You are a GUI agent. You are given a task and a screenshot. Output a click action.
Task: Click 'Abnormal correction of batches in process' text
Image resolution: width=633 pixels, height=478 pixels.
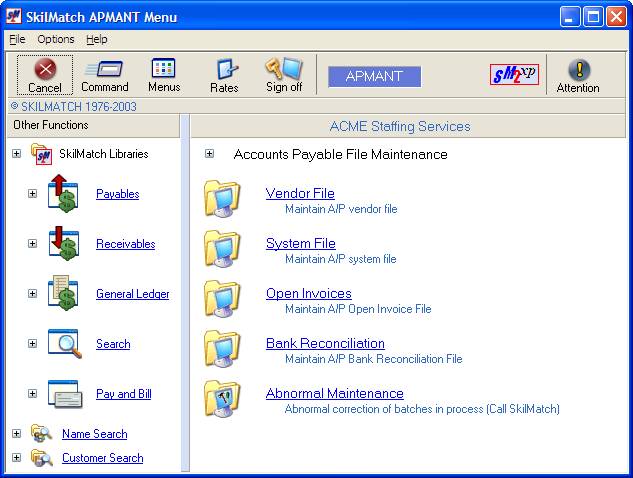[x=384, y=409]
